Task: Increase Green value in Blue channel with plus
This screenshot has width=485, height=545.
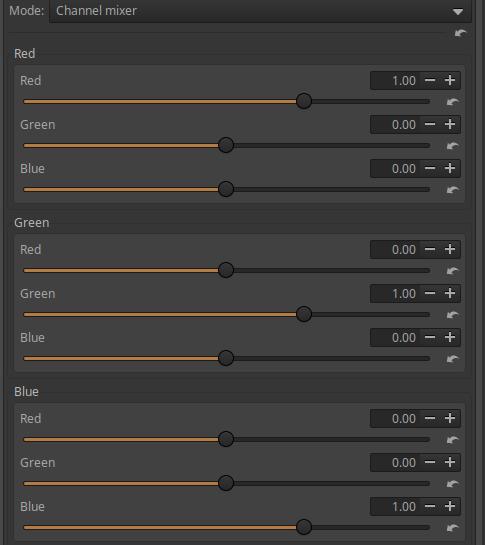Action: tap(450, 462)
